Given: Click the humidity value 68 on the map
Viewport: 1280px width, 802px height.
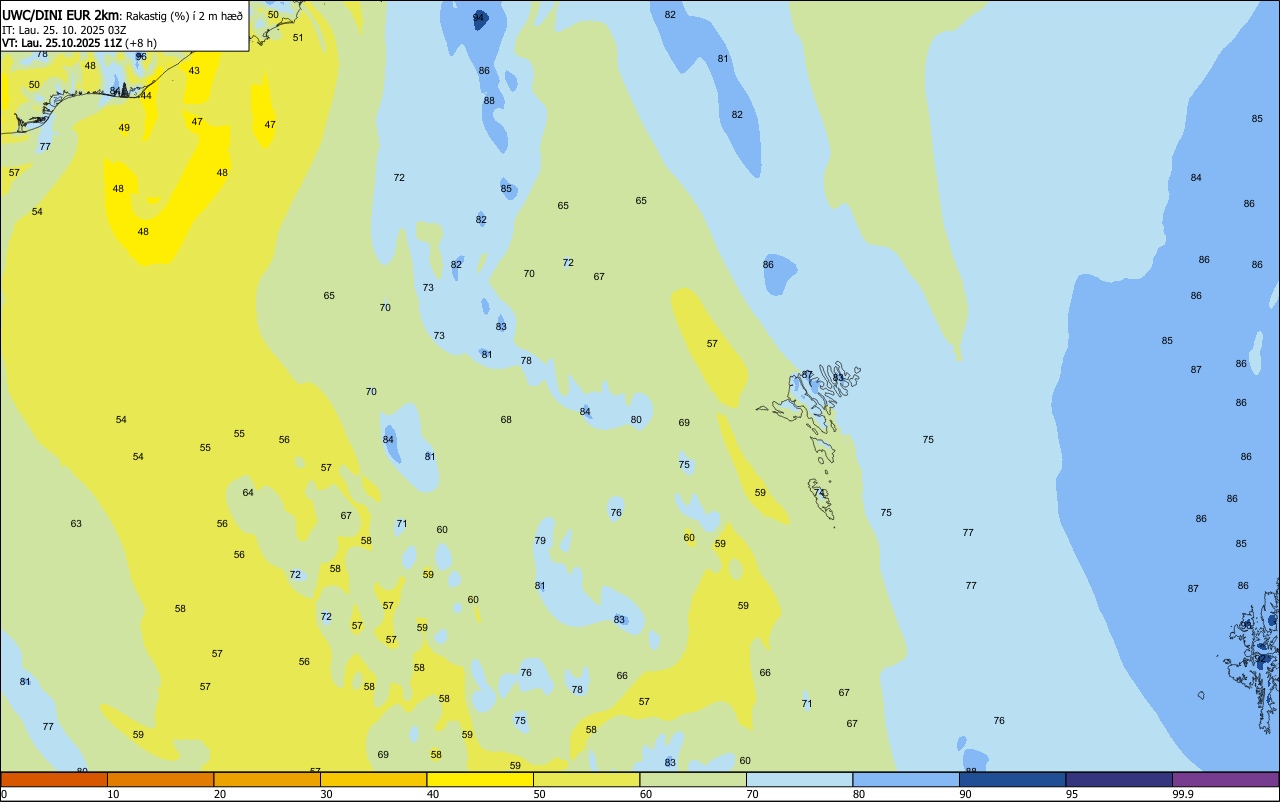Looking at the screenshot, I should tap(506, 419).
